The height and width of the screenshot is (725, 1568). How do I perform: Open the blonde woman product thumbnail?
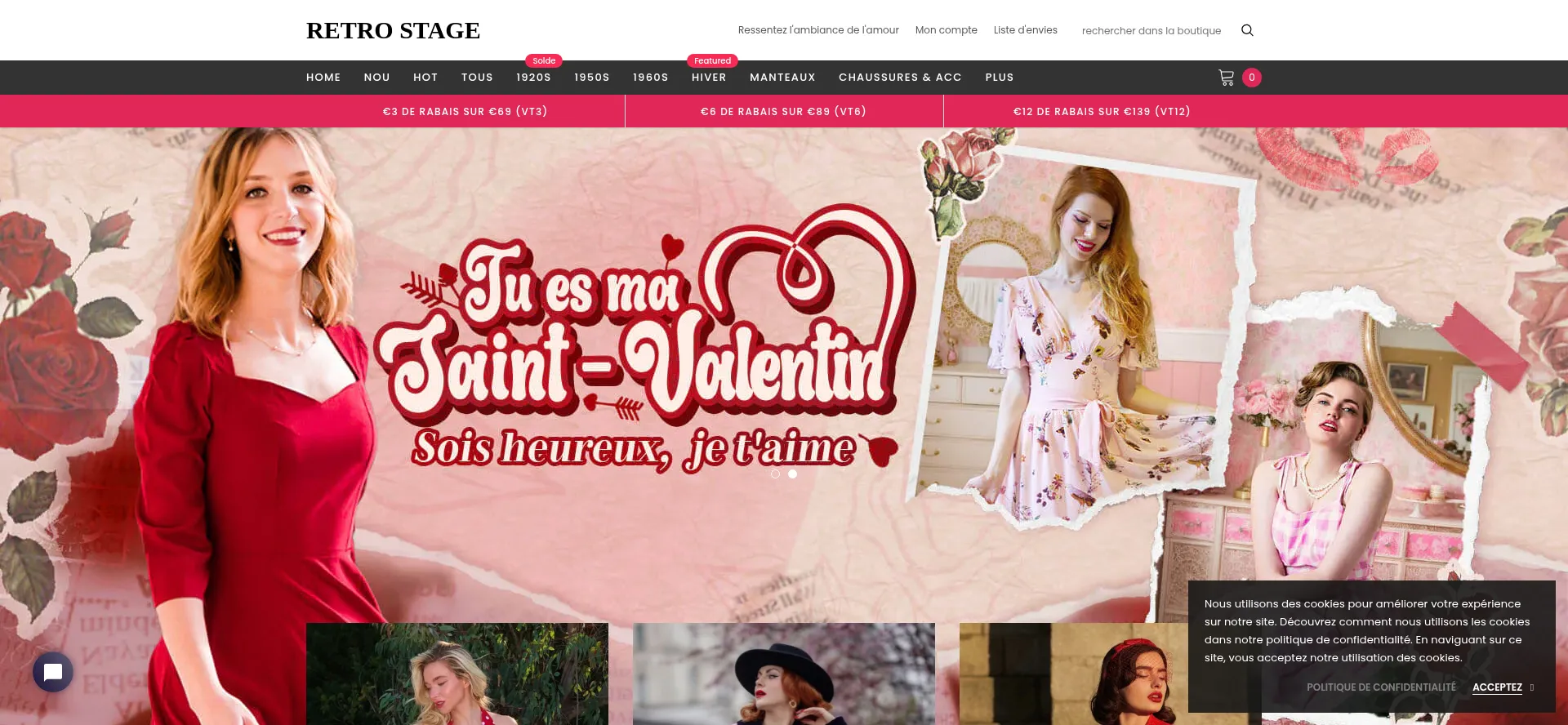(457, 674)
